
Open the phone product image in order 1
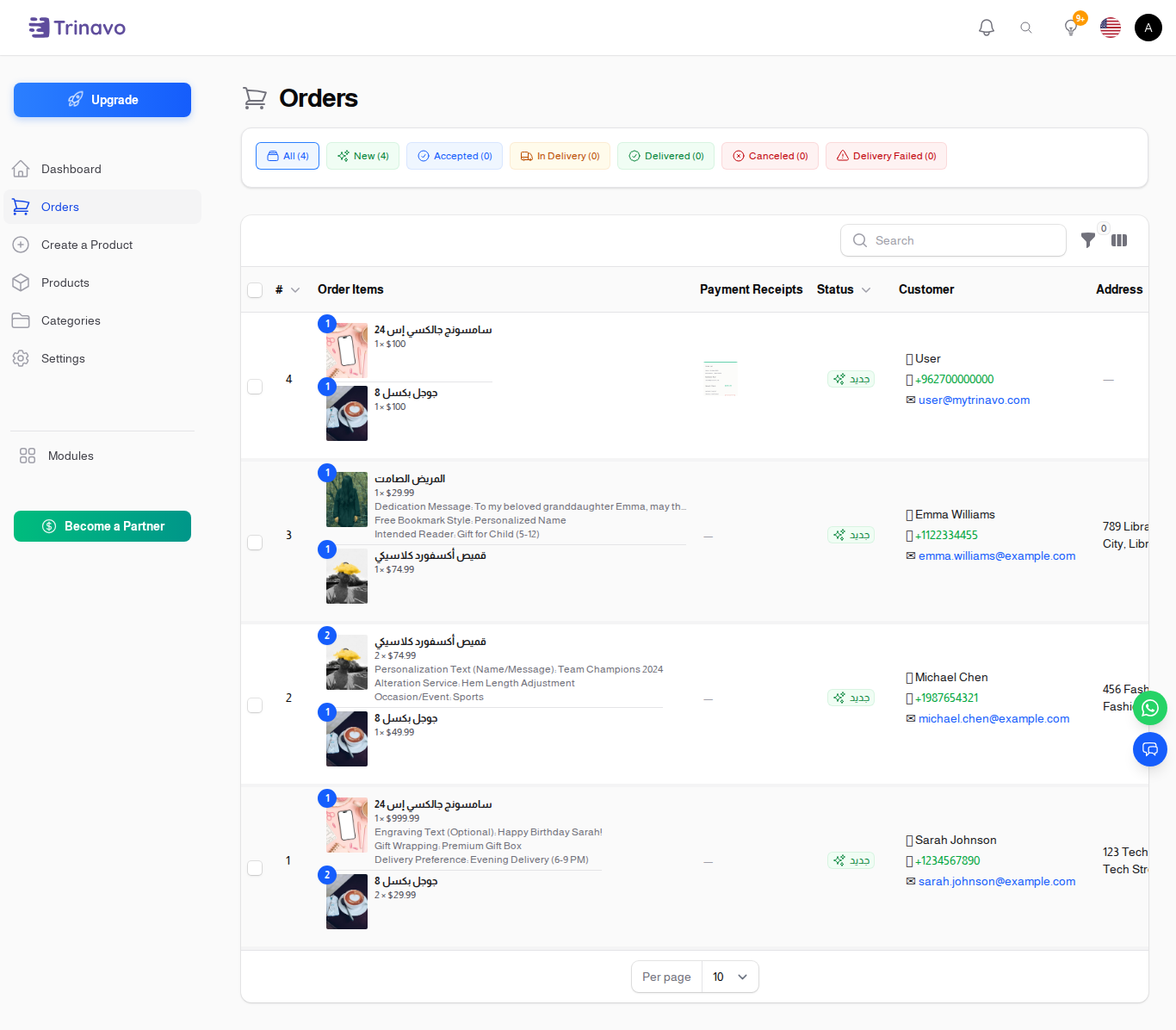347,825
